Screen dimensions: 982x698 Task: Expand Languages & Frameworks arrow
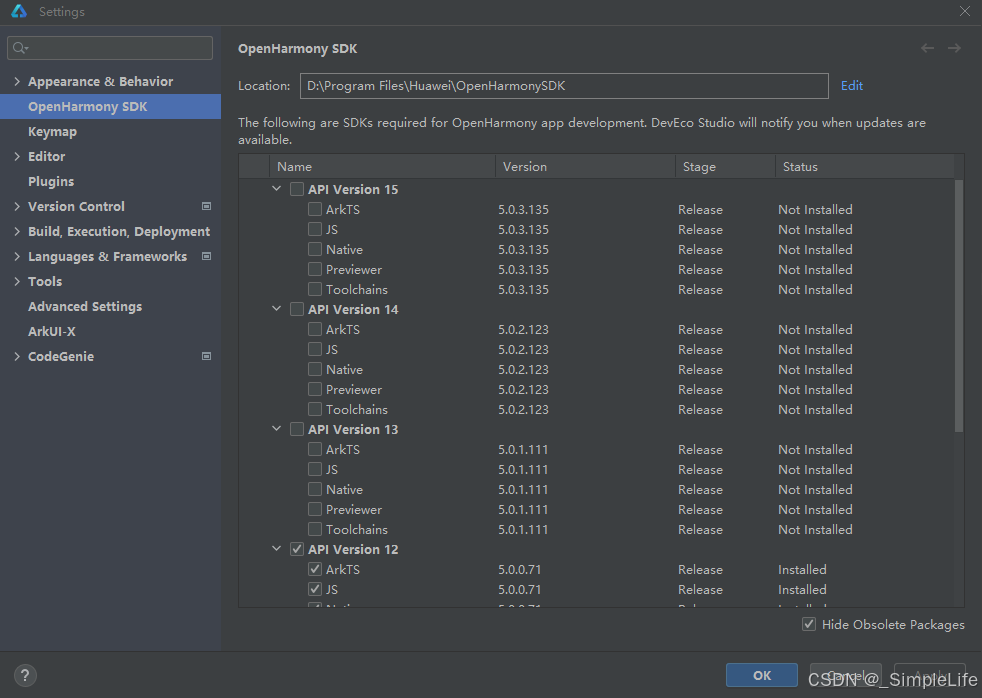(17, 256)
